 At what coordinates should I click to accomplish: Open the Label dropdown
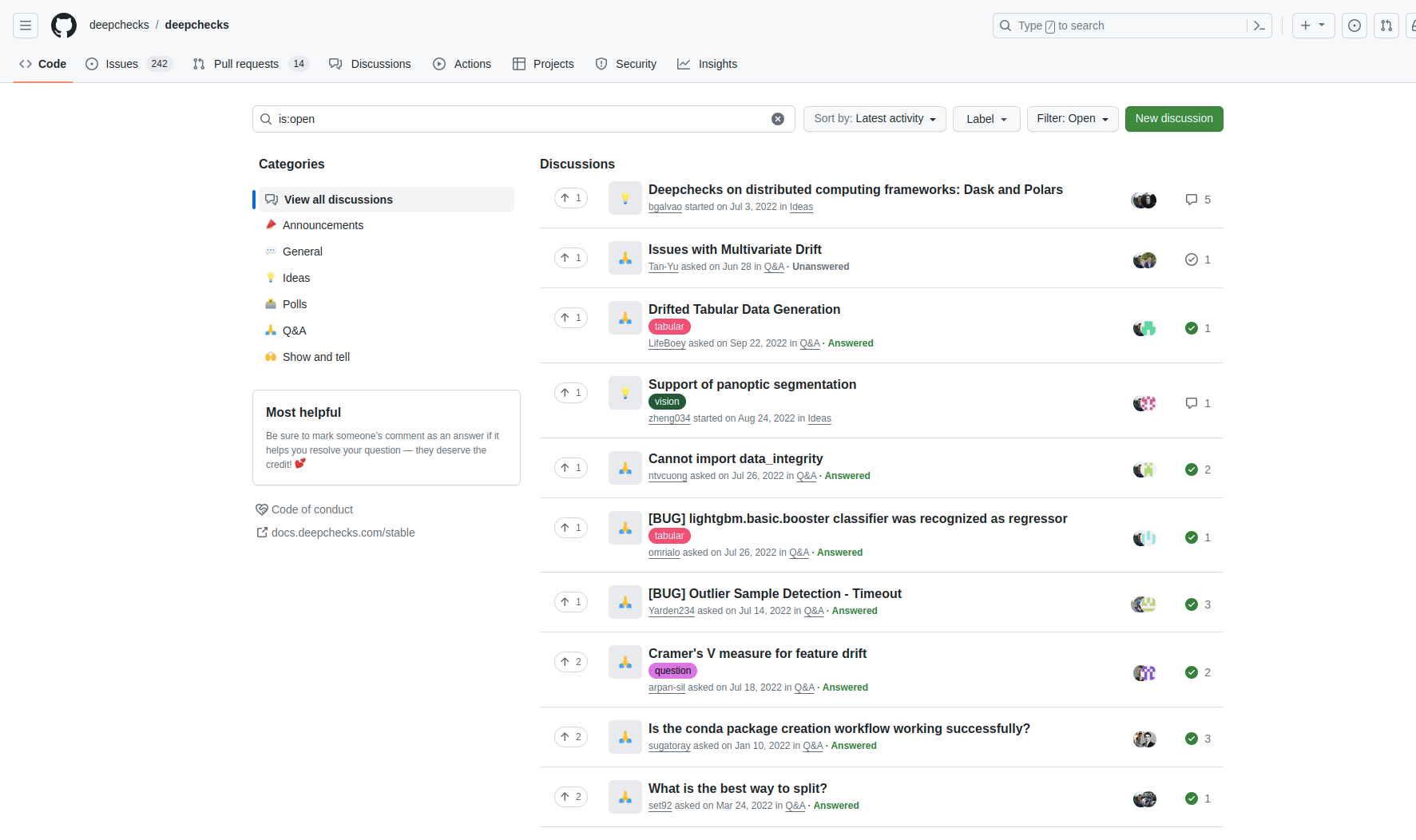point(986,118)
